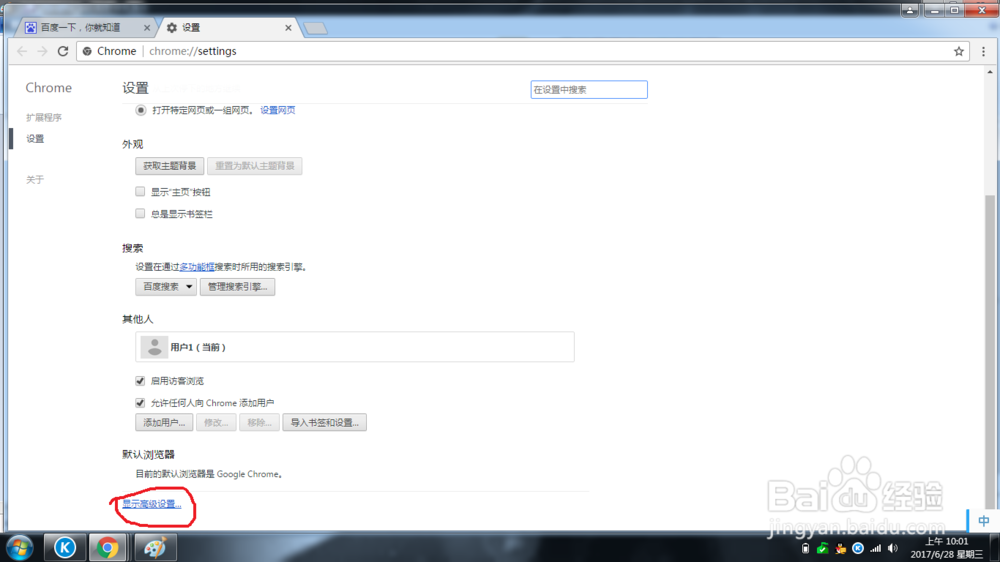Click the Get themes button

(170, 166)
